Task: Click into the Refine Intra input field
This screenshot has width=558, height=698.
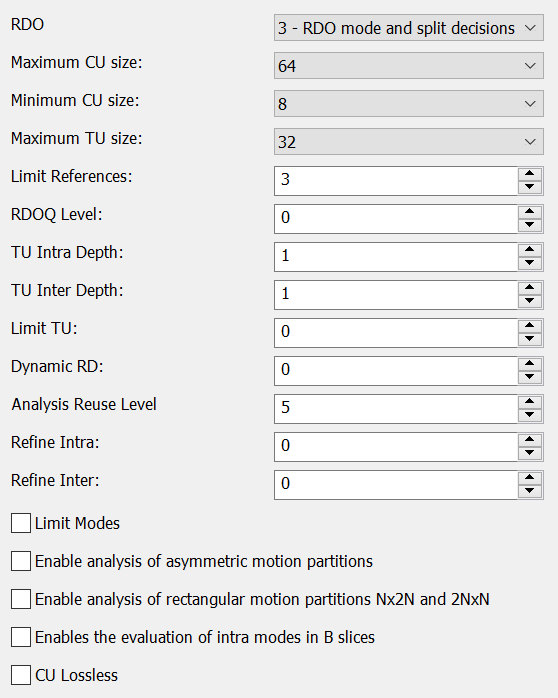Action: point(396,446)
